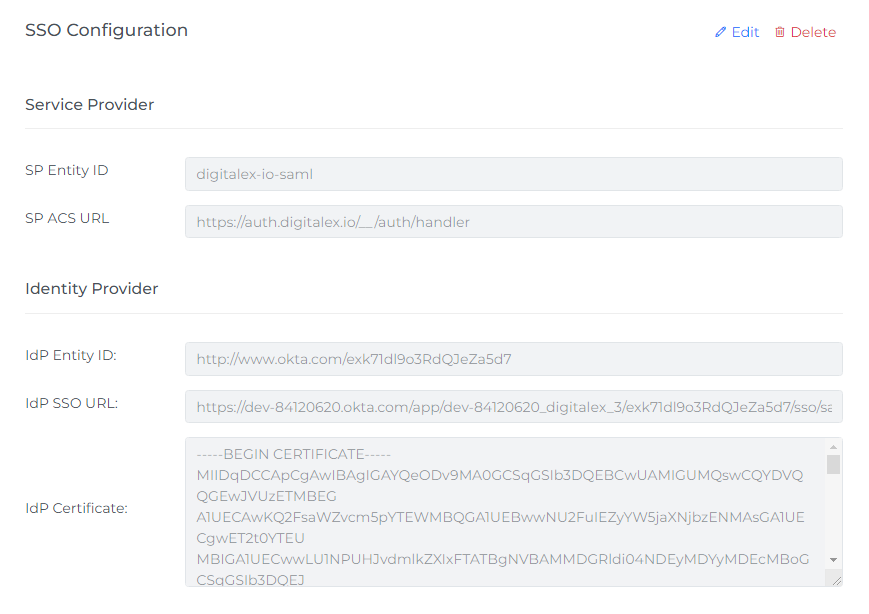Click the pencil icon beside Edit
The height and width of the screenshot is (614, 869).
720,32
